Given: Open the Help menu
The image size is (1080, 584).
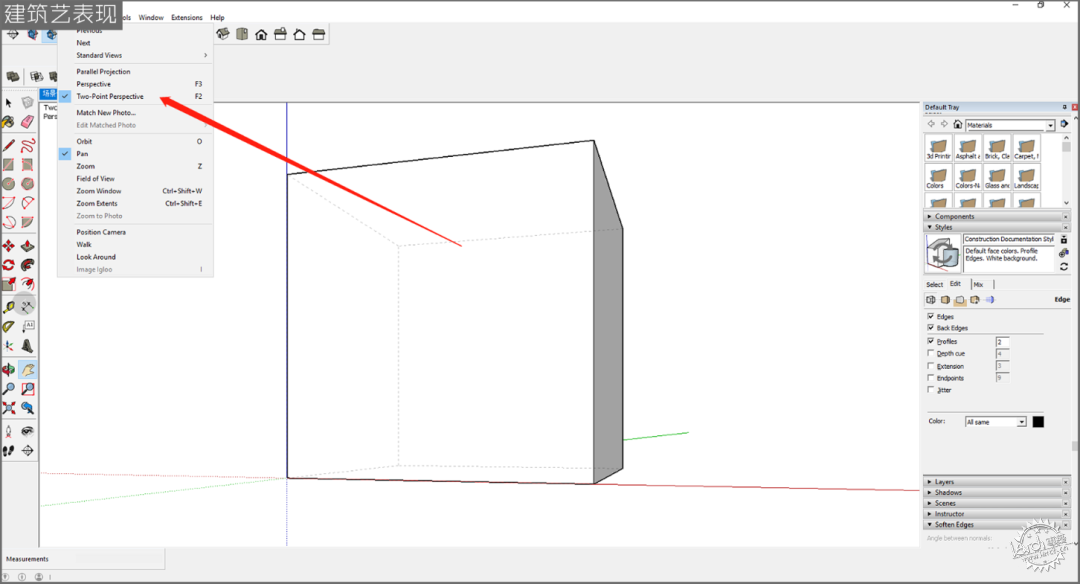Looking at the screenshot, I should [x=217, y=17].
